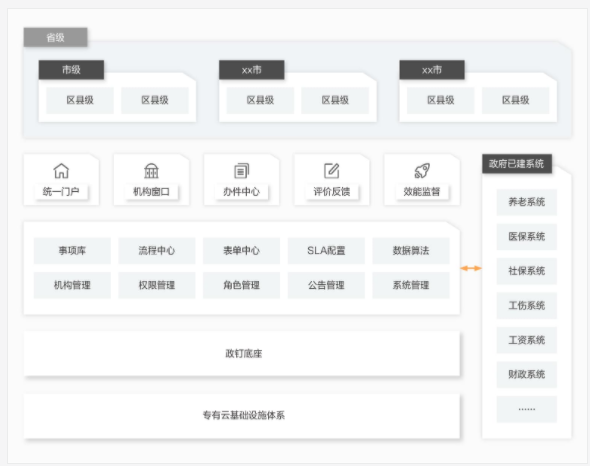Select the 办件中心 label
Viewport: 590px width, 466px height.
click(x=241, y=192)
